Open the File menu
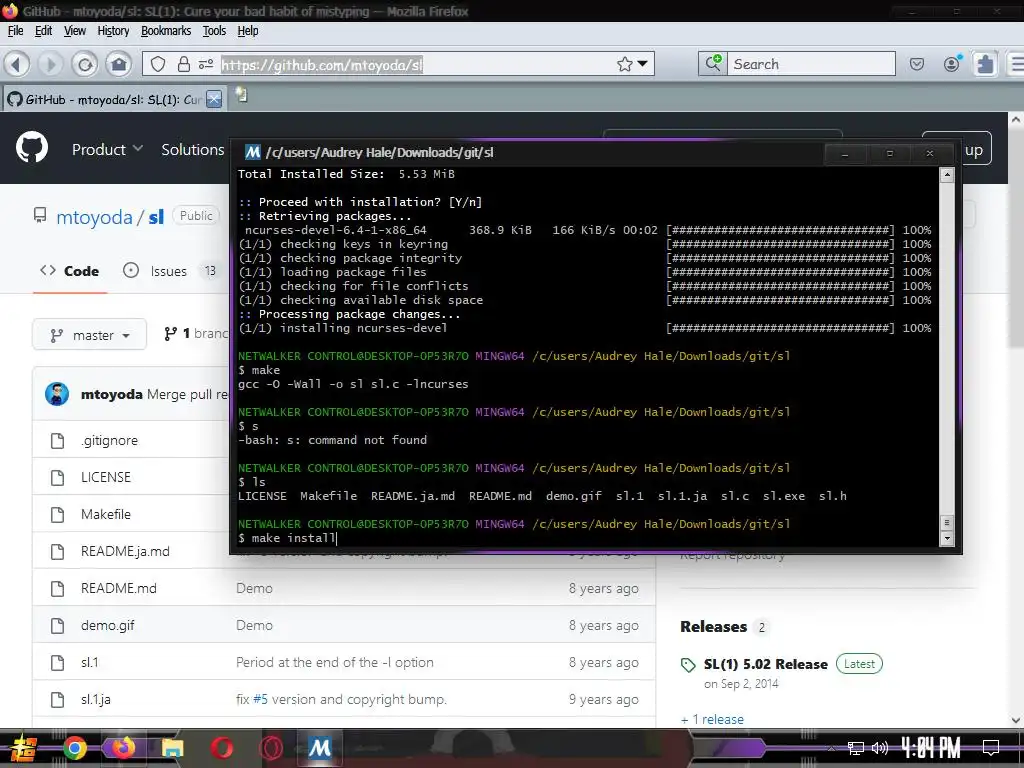 coord(15,31)
